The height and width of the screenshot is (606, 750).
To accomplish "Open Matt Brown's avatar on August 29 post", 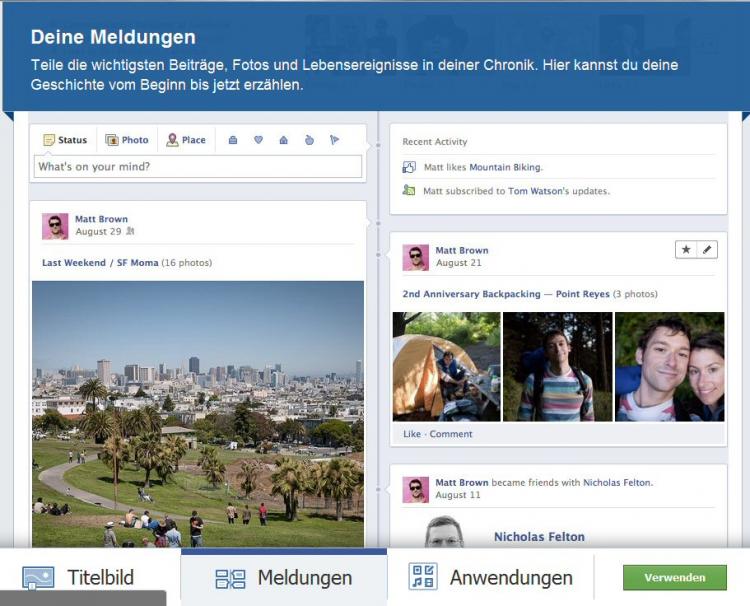I will point(55,226).
